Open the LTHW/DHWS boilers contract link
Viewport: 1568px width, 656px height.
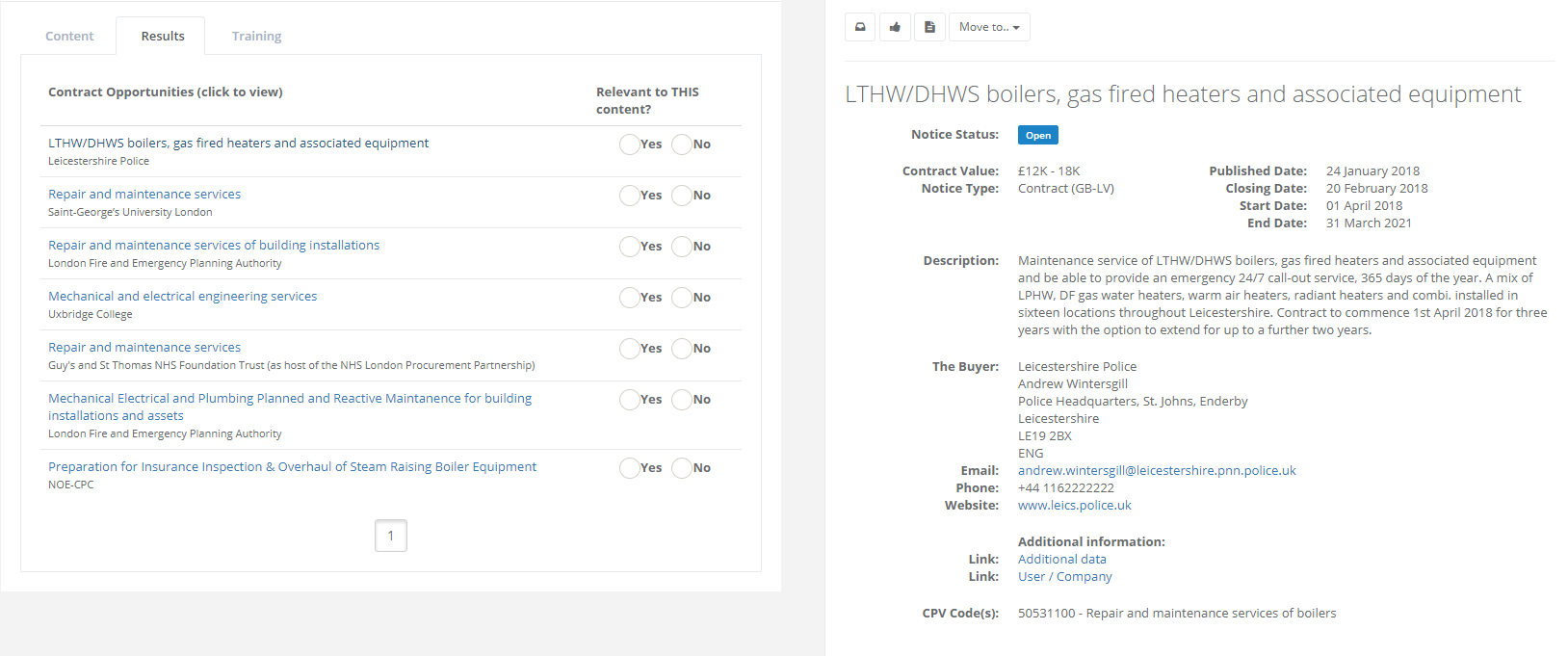(238, 144)
